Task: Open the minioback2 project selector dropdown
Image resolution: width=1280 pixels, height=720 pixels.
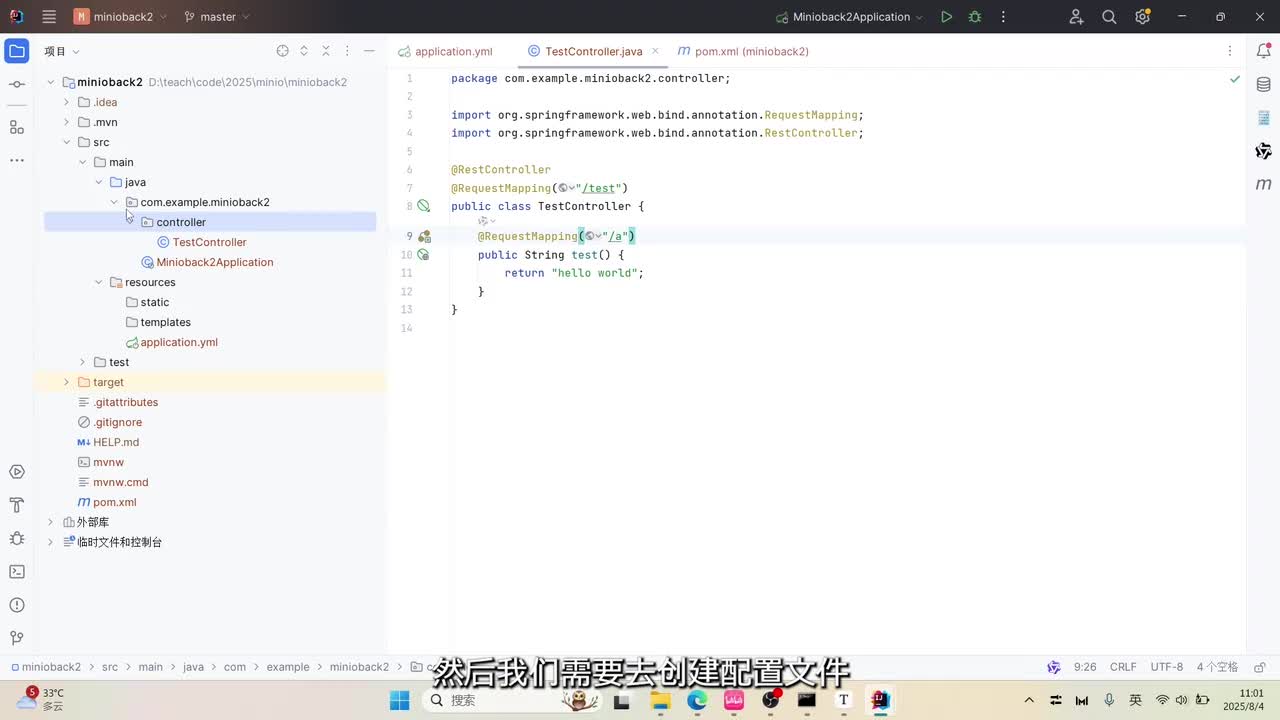Action: [120, 17]
